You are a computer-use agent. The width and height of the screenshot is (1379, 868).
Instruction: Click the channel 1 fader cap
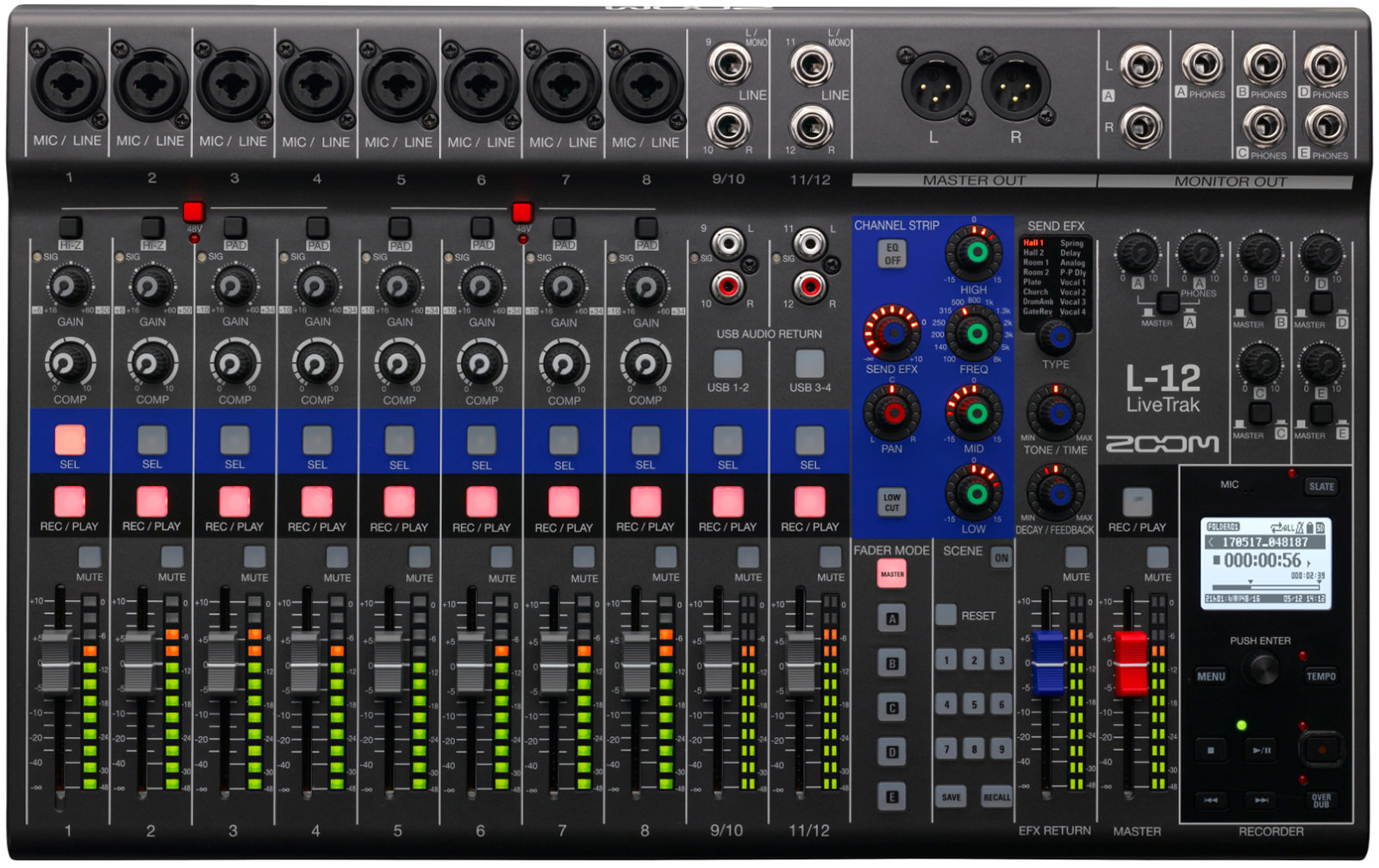click(58, 662)
